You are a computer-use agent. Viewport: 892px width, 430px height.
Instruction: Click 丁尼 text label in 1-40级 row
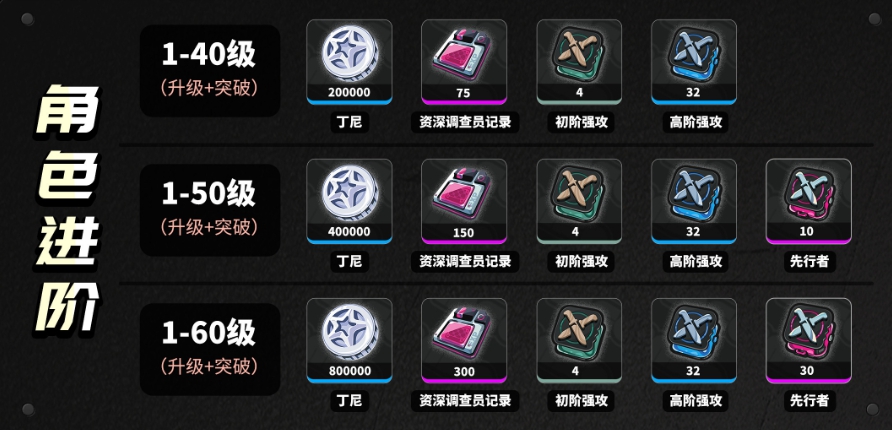click(x=349, y=122)
